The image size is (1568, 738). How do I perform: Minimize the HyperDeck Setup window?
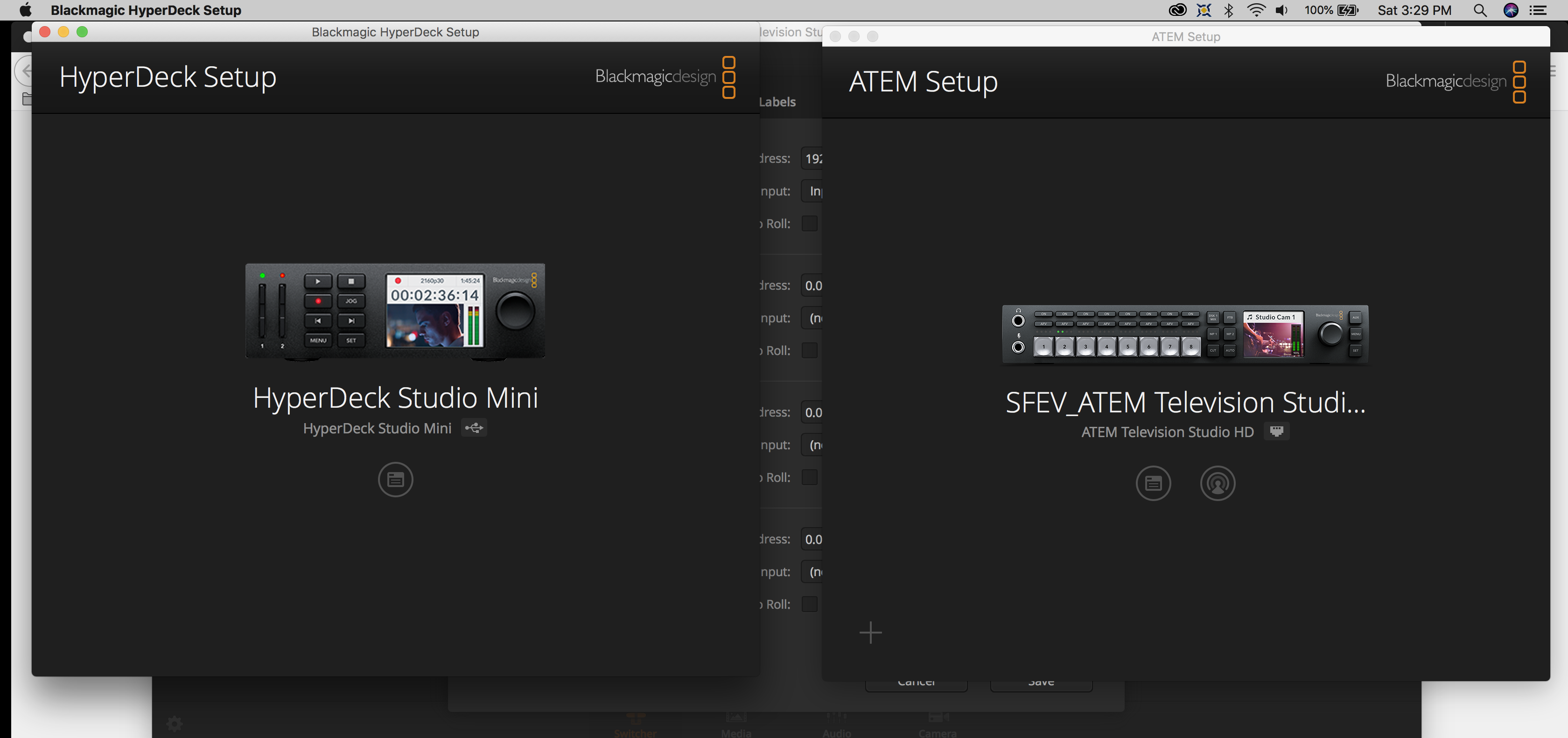coord(63,32)
